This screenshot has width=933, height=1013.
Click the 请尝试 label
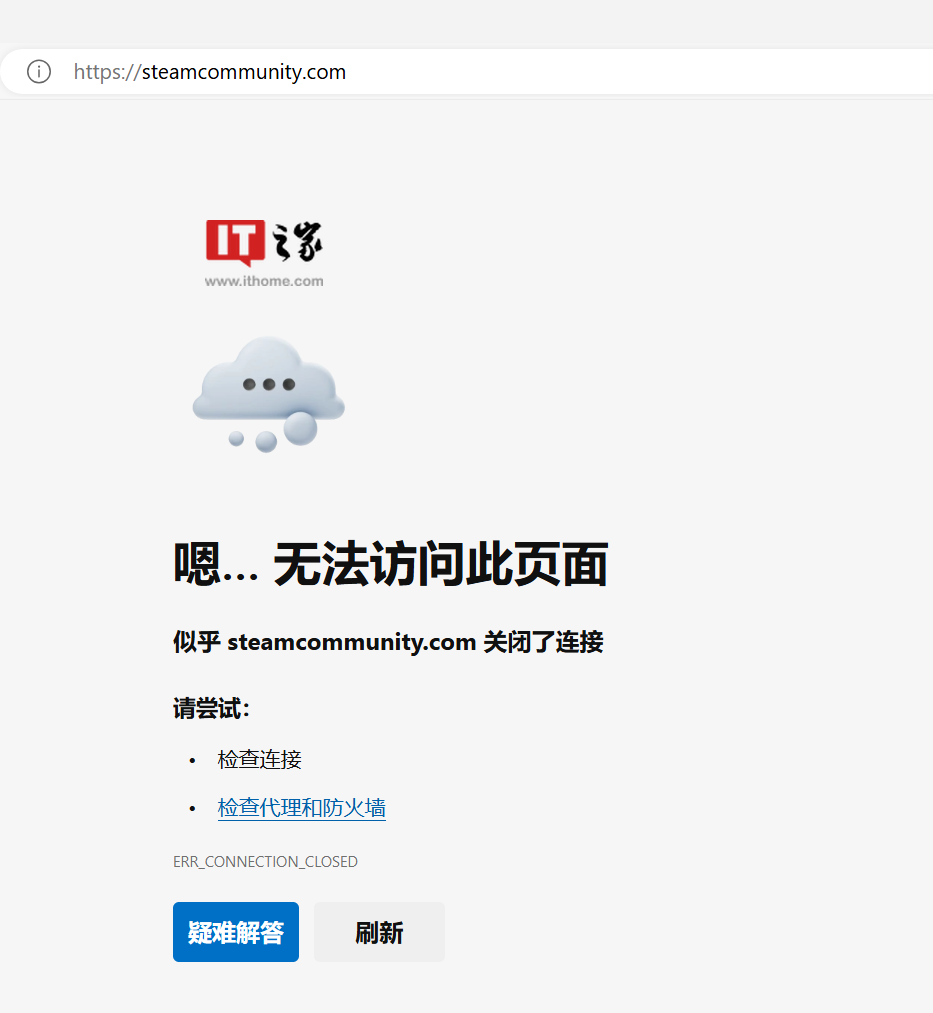[211, 708]
